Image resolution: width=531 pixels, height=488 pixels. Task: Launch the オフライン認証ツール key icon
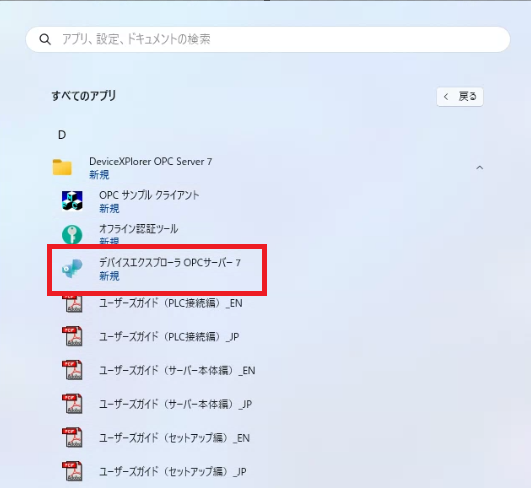tap(72, 234)
